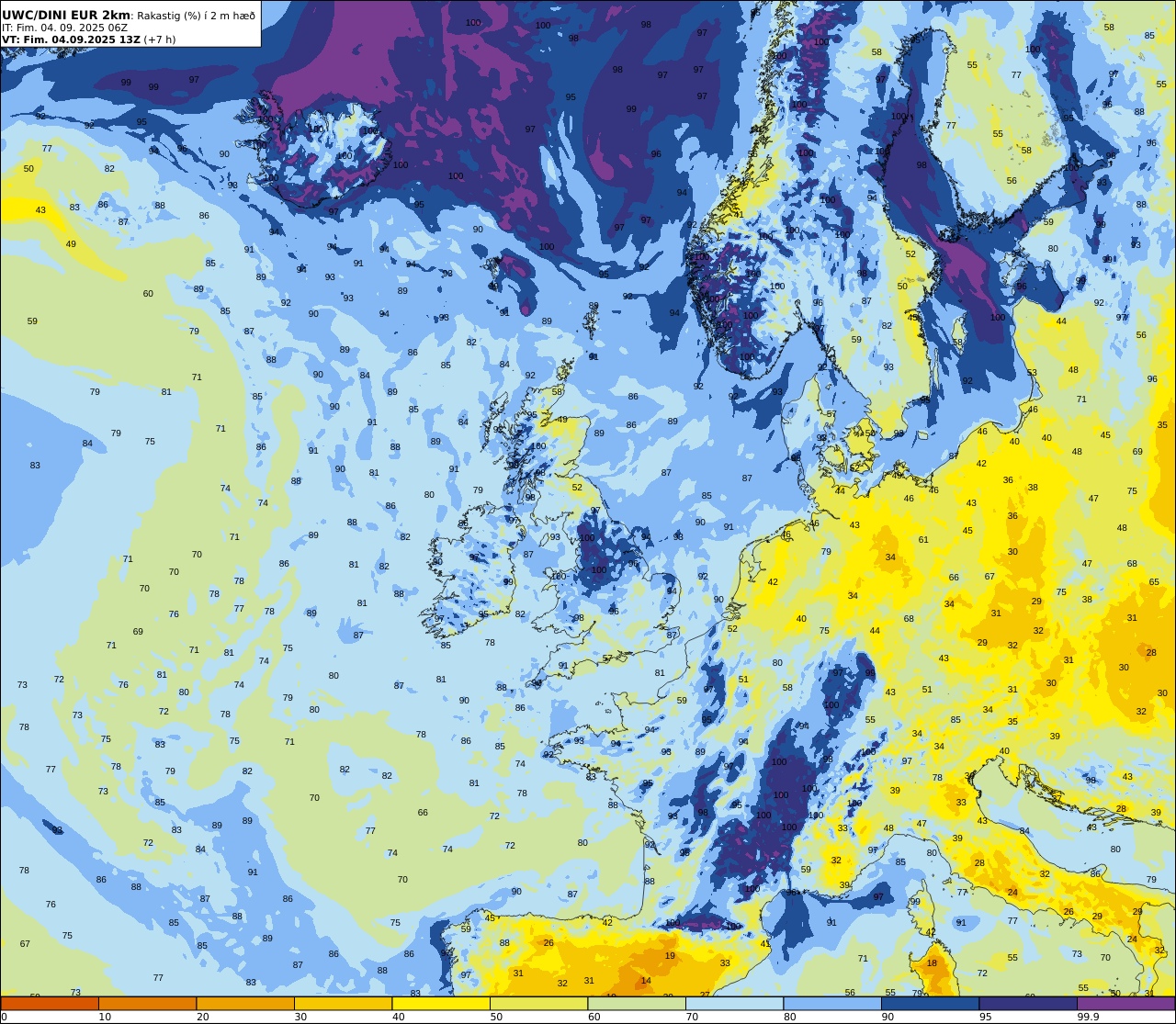
Task: Click the legend tick label 70
Action: point(692,1017)
